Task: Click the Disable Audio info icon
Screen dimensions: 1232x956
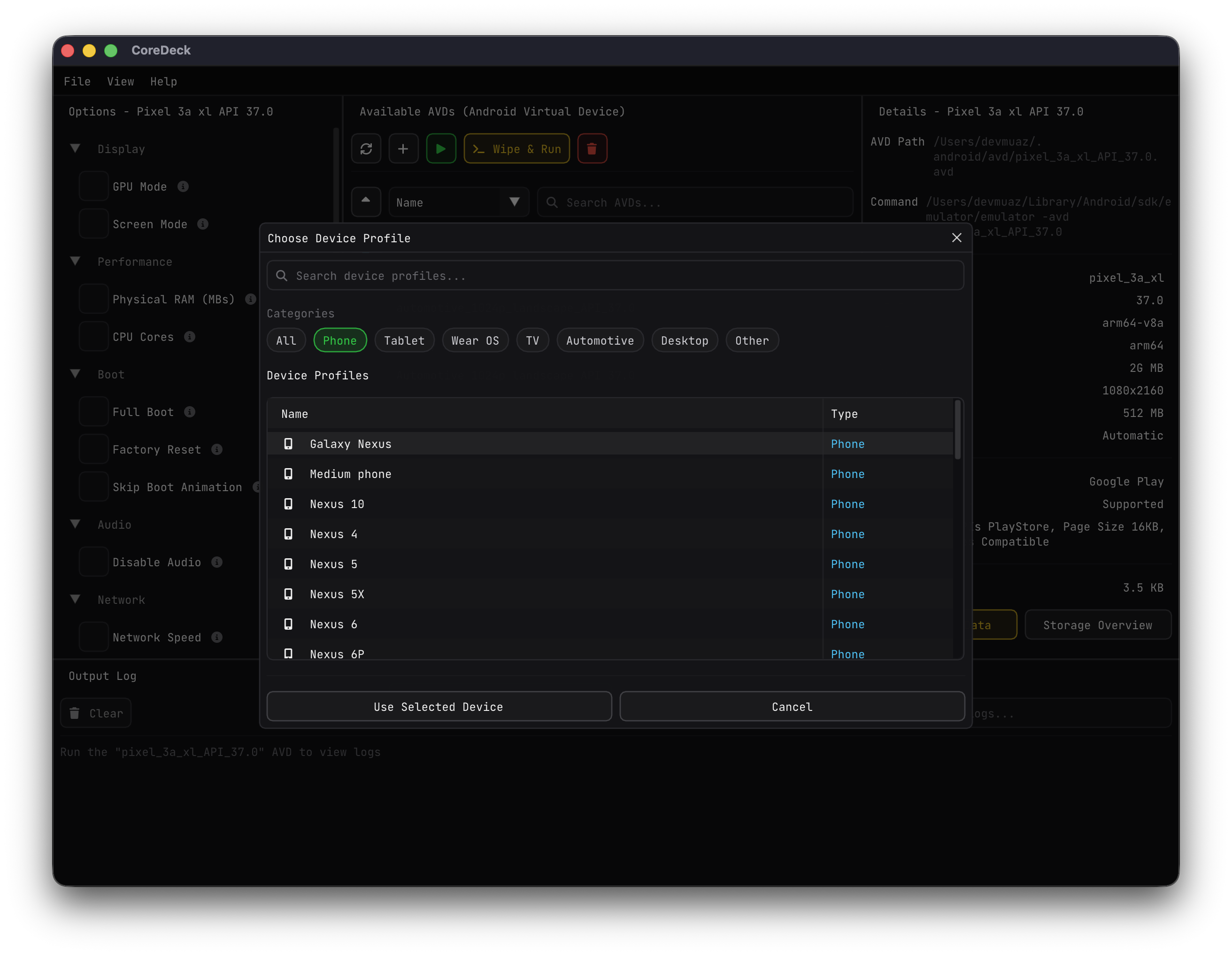Action: click(216, 563)
